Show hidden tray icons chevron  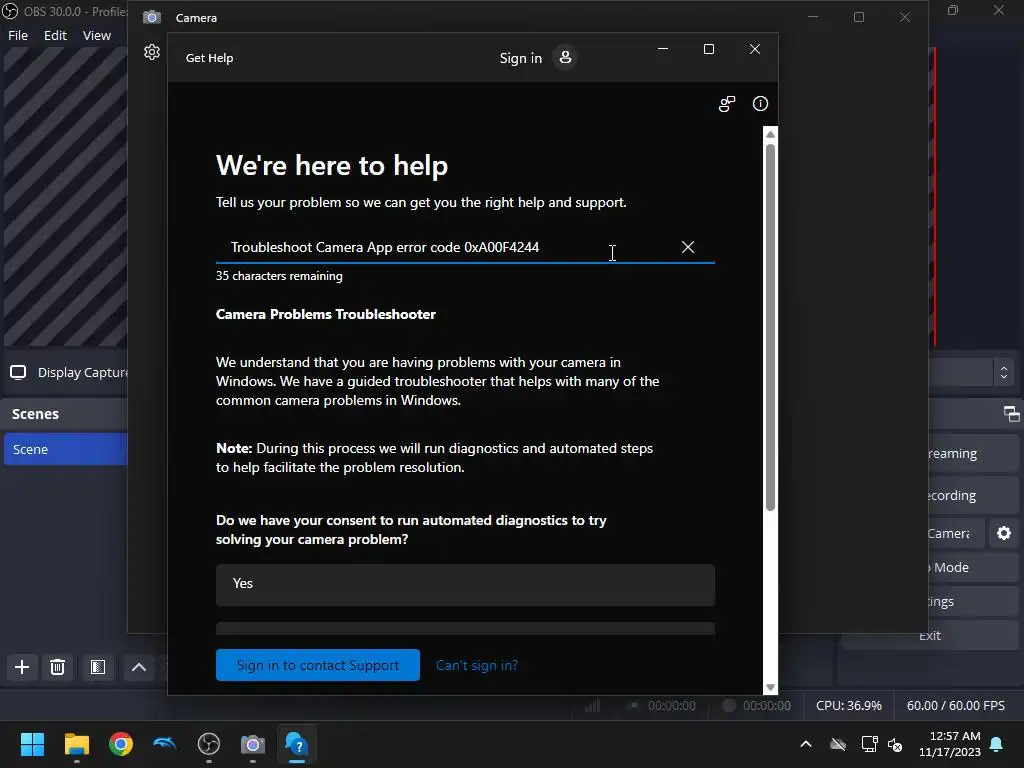806,744
